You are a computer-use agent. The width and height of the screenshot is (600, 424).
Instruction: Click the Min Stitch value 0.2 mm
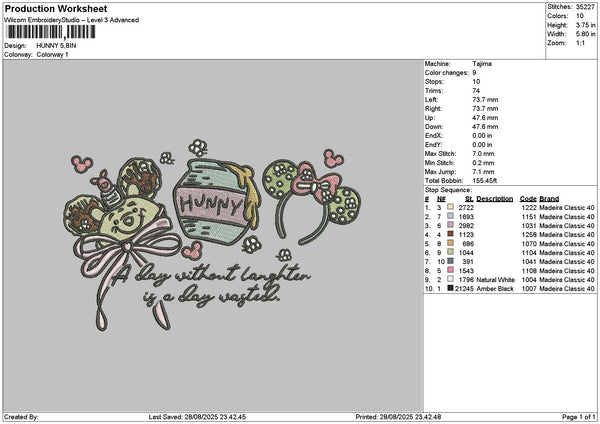point(483,163)
